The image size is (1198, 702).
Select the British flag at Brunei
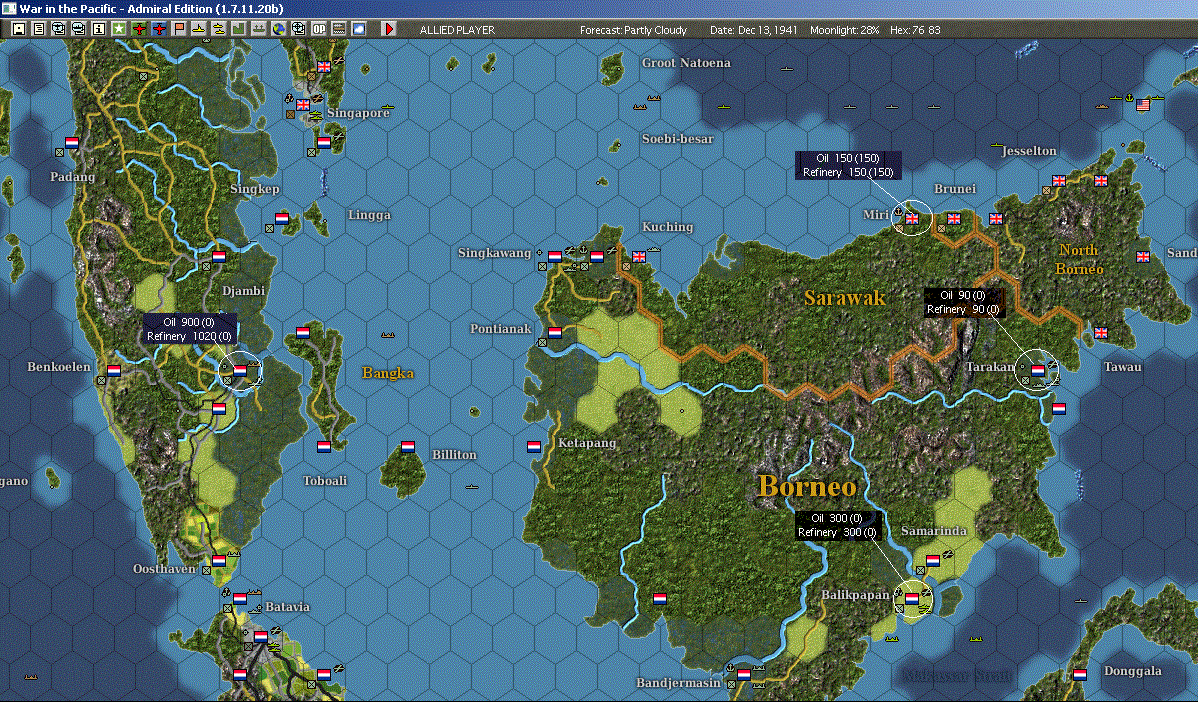954,218
